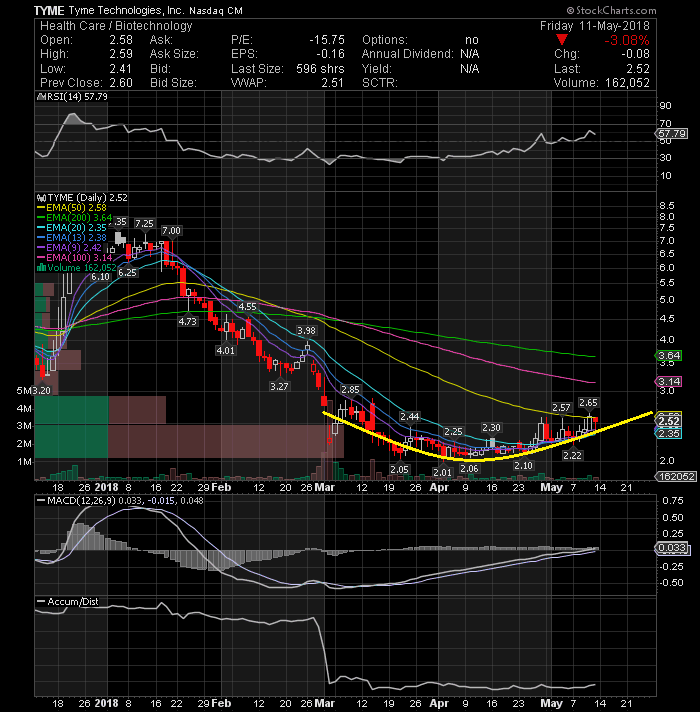
Task: Click the 'SCTR:' label
Action: pyautogui.click(x=380, y=83)
